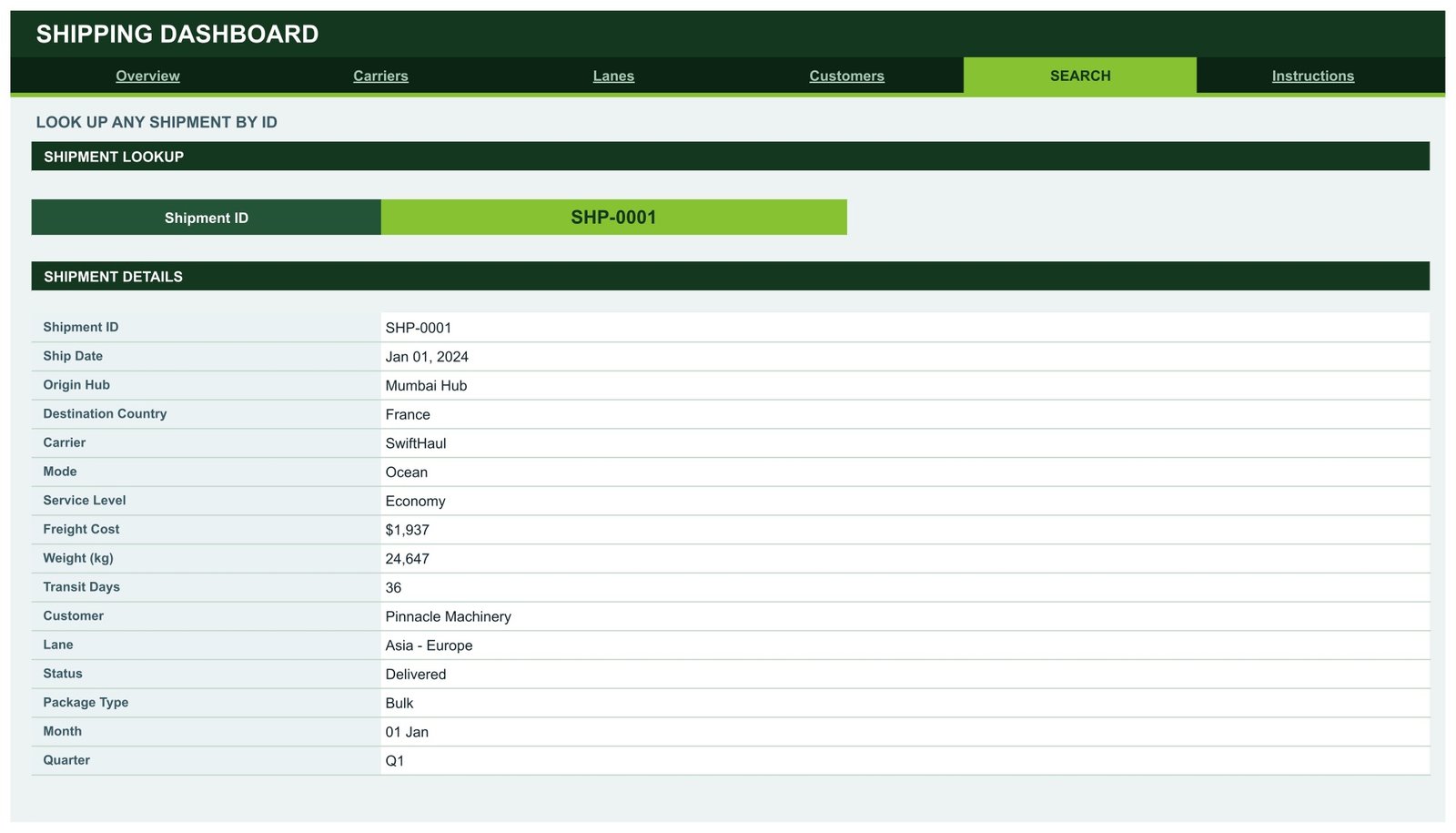Select the SwiftHaul carrier value
The height and width of the screenshot is (833, 1456).
pos(416,443)
